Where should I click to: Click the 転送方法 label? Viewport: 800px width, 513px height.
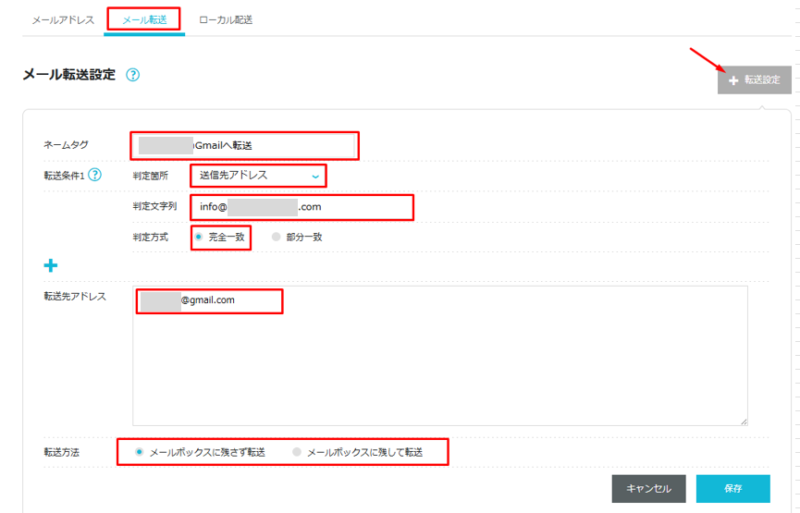[61, 453]
